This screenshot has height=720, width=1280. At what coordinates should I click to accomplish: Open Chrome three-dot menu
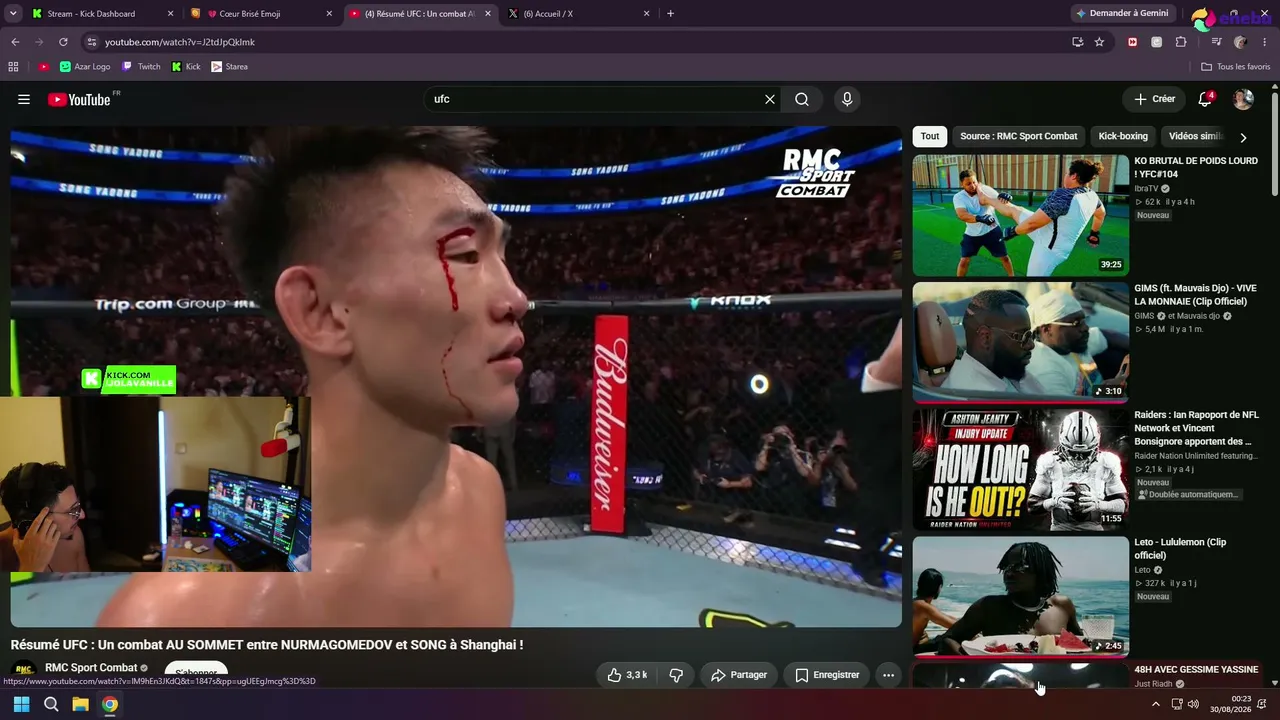1265,42
